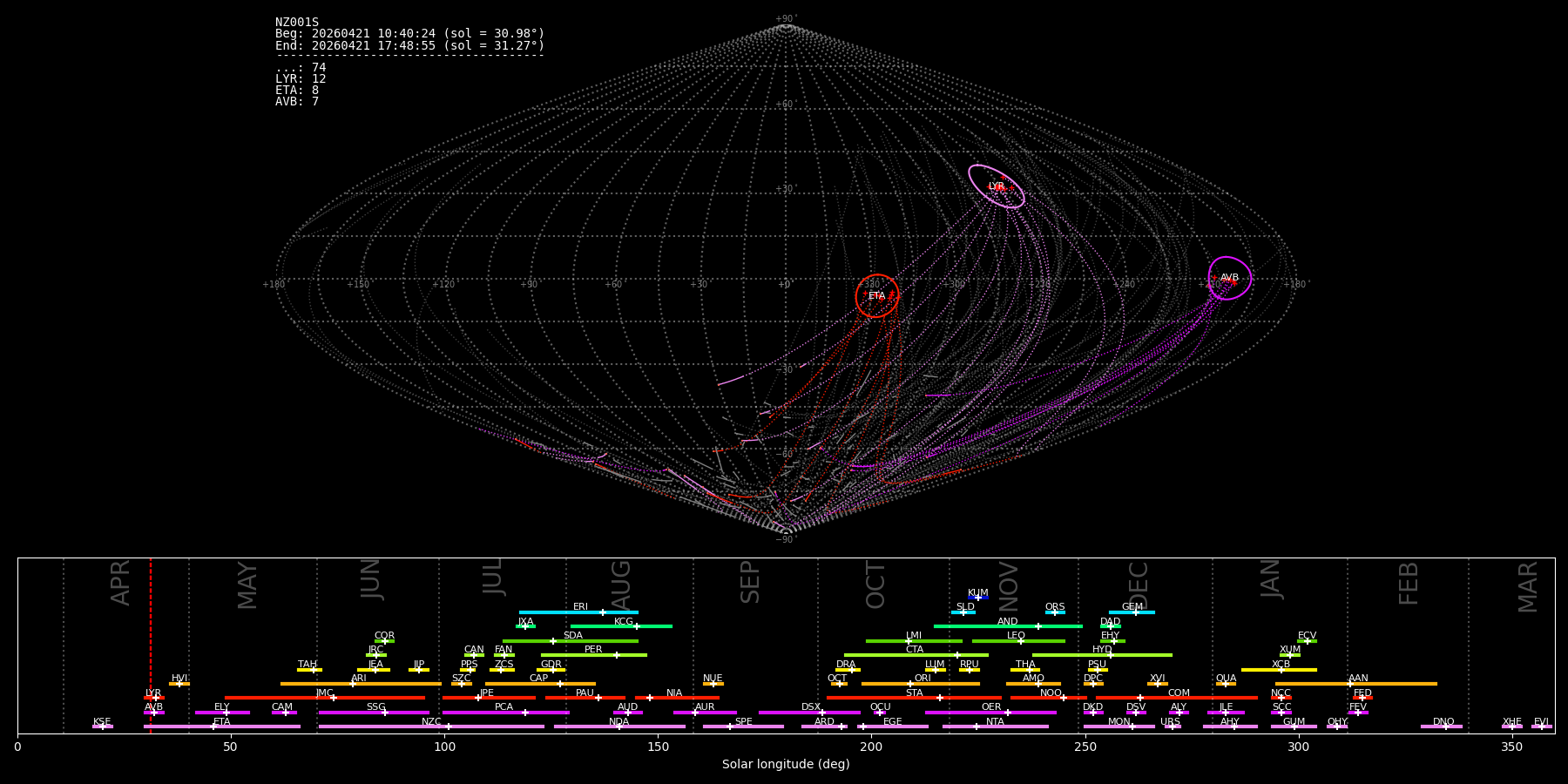Click the DNO shower label

click(1443, 722)
